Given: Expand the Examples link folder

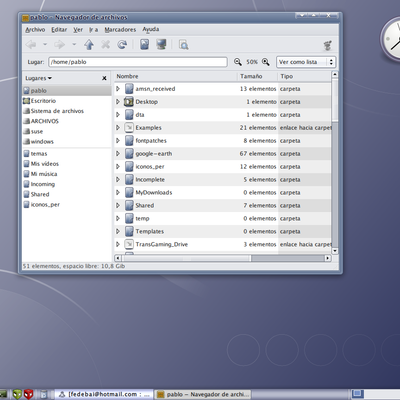Looking at the screenshot, I should click(118, 128).
